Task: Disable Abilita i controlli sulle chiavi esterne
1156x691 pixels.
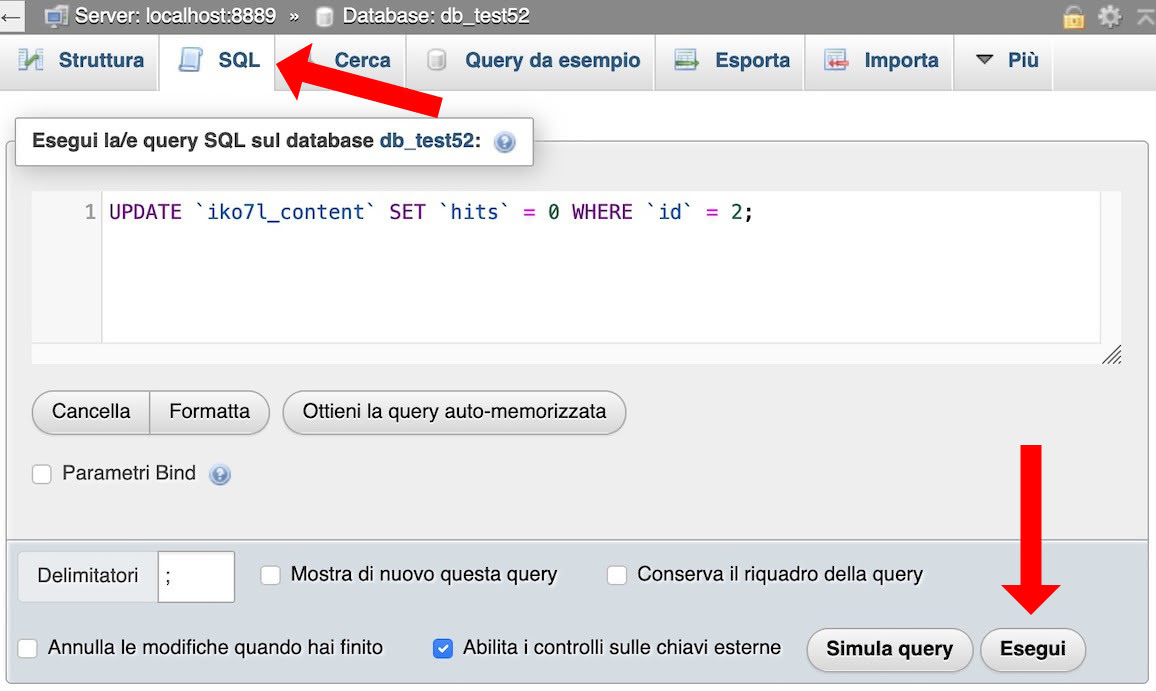Action: click(443, 648)
